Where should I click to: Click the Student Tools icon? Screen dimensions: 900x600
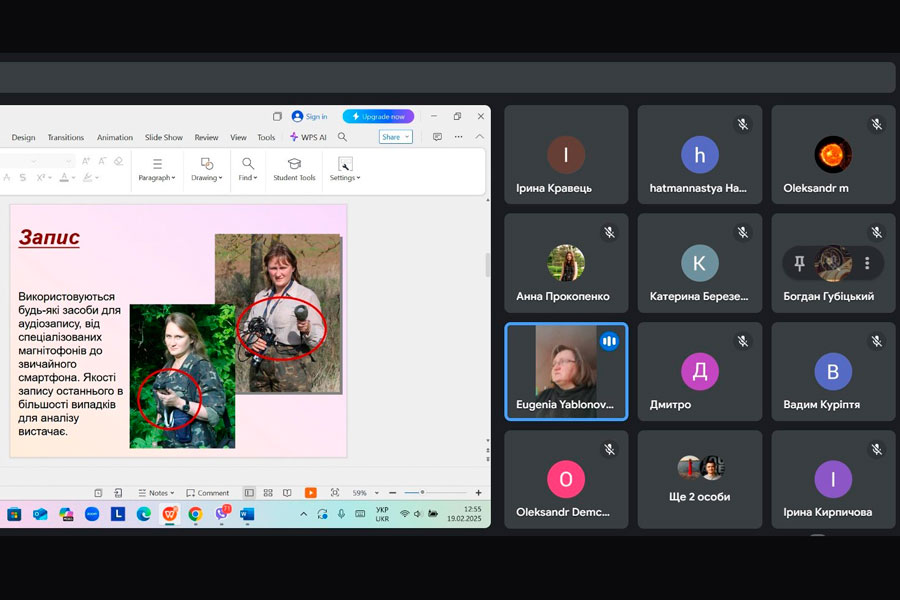tap(294, 164)
